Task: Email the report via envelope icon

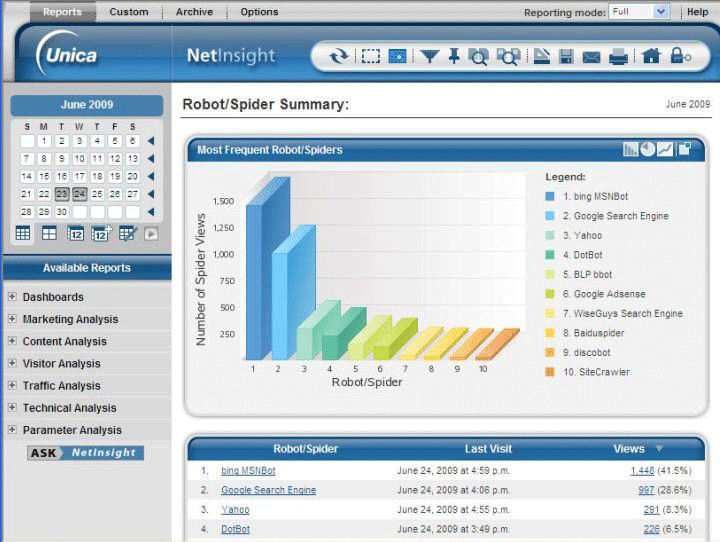Action: click(x=591, y=57)
